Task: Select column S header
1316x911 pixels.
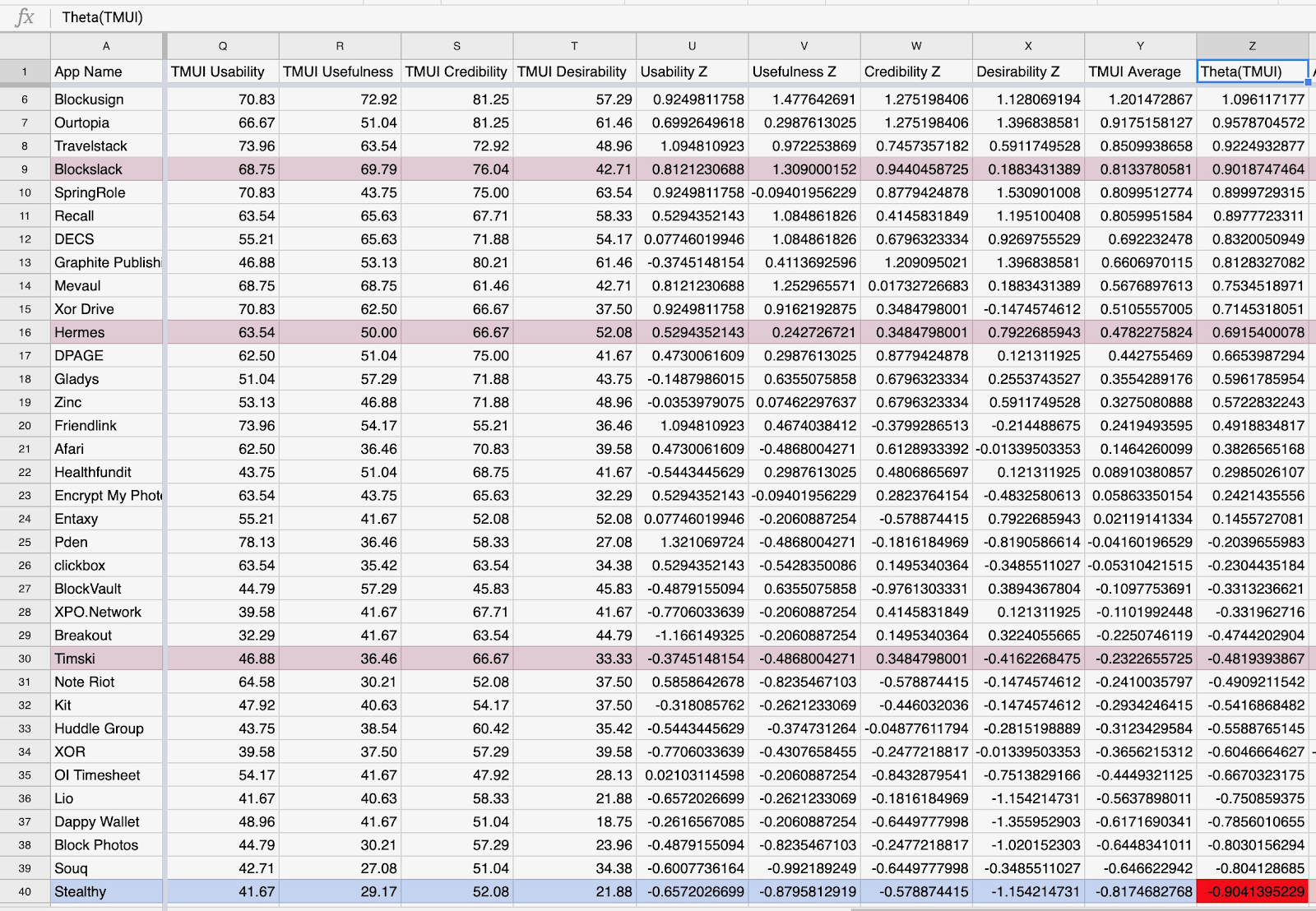Action: [x=457, y=46]
